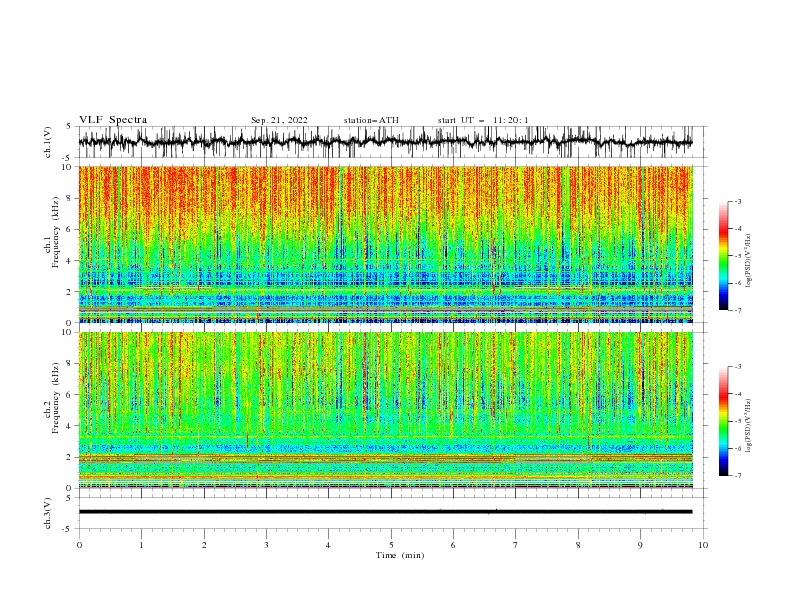Click the ch.1 frequency tick "6"
792x612 pixels.
(x=69, y=230)
